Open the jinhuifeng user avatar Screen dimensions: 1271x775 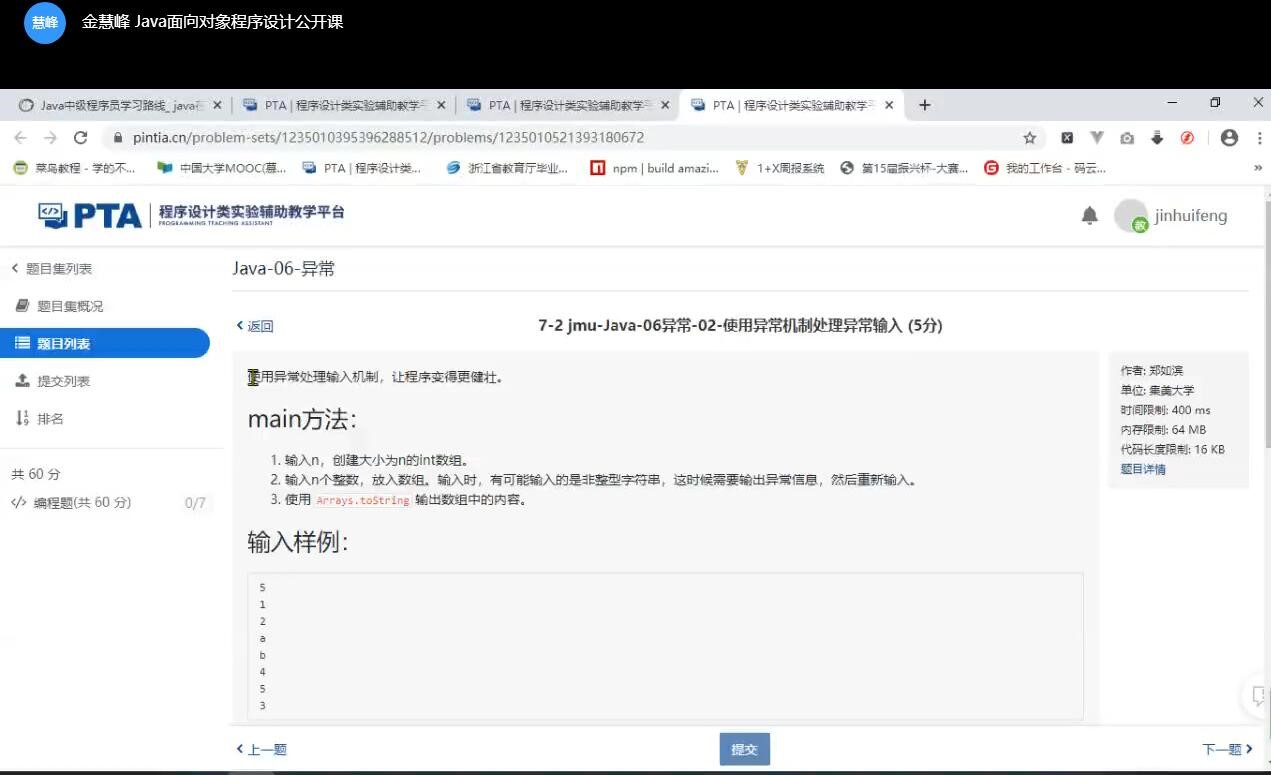pos(1131,216)
